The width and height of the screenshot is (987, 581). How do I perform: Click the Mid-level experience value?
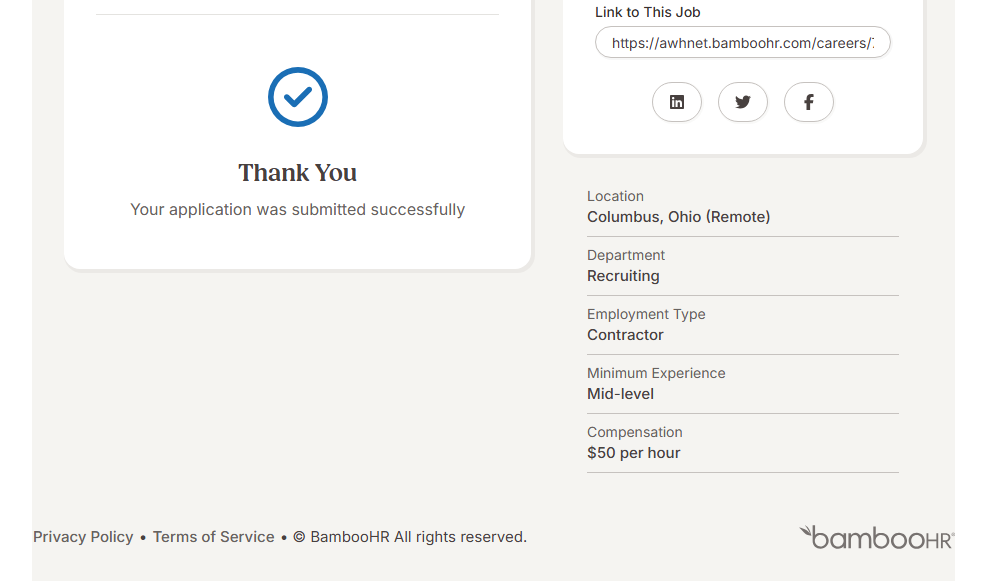pos(620,394)
